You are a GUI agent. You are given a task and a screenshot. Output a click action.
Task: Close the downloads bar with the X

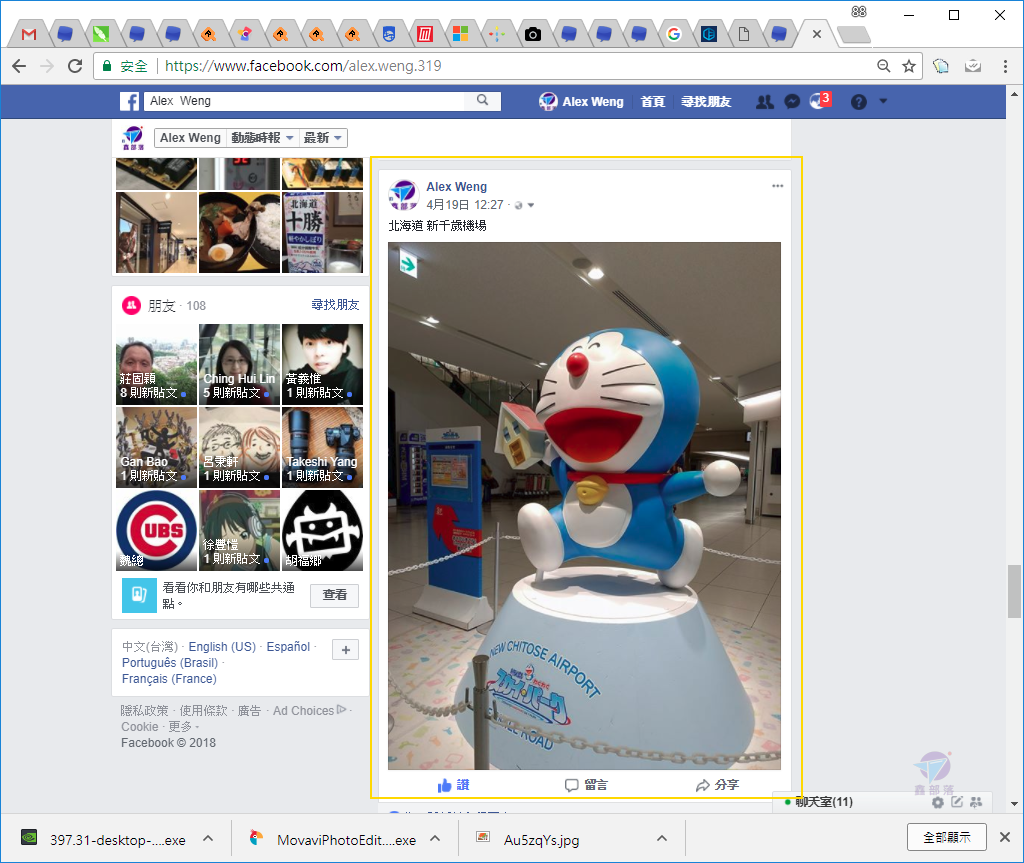click(1005, 837)
